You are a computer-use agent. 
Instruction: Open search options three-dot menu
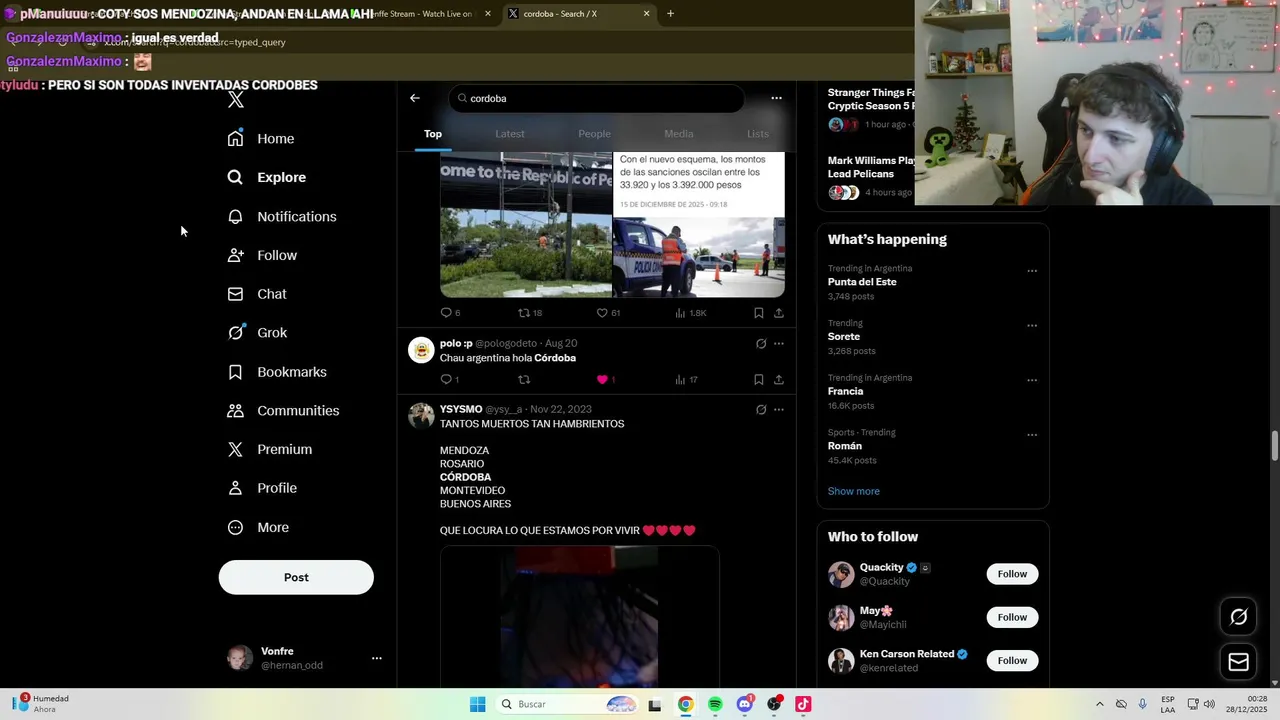[x=776, y=98]
